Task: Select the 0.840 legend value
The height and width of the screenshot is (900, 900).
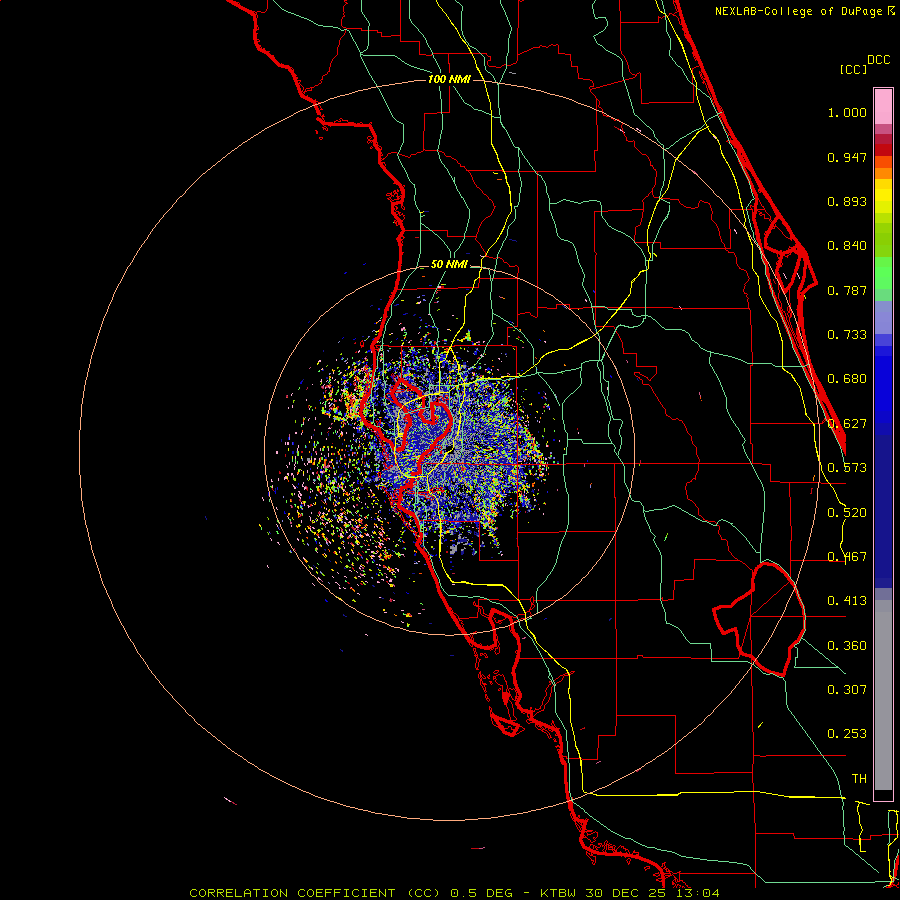Action: point(847,246)
